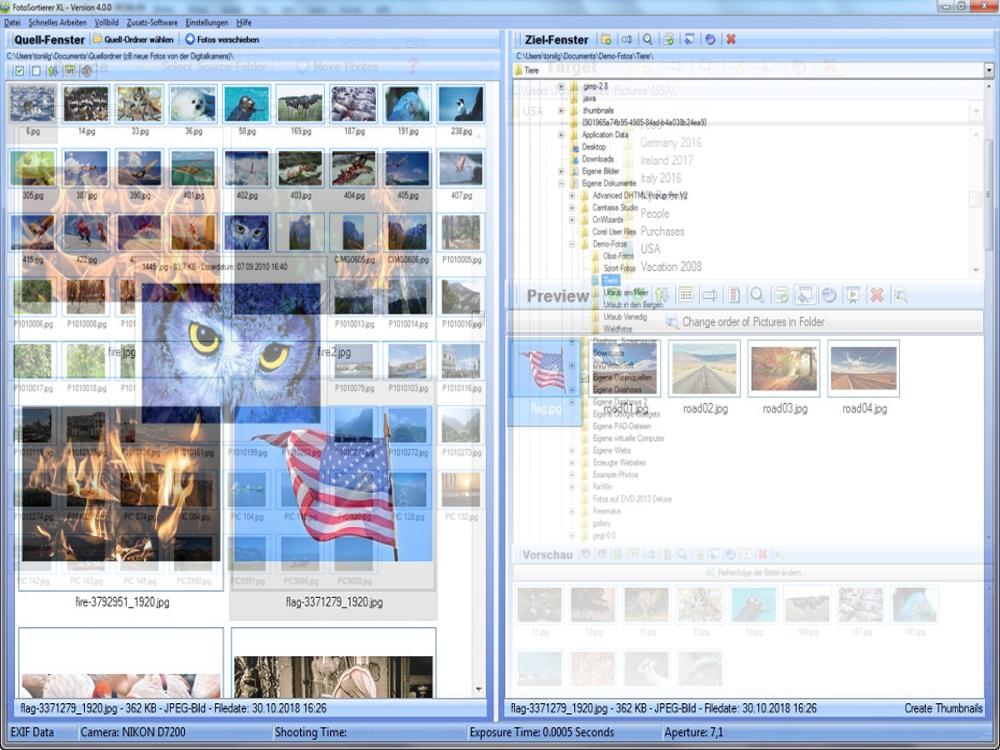Click the red delete icon in Preview toolbar
This screenshot has height=750, width=1000.
tap(876, 295)
